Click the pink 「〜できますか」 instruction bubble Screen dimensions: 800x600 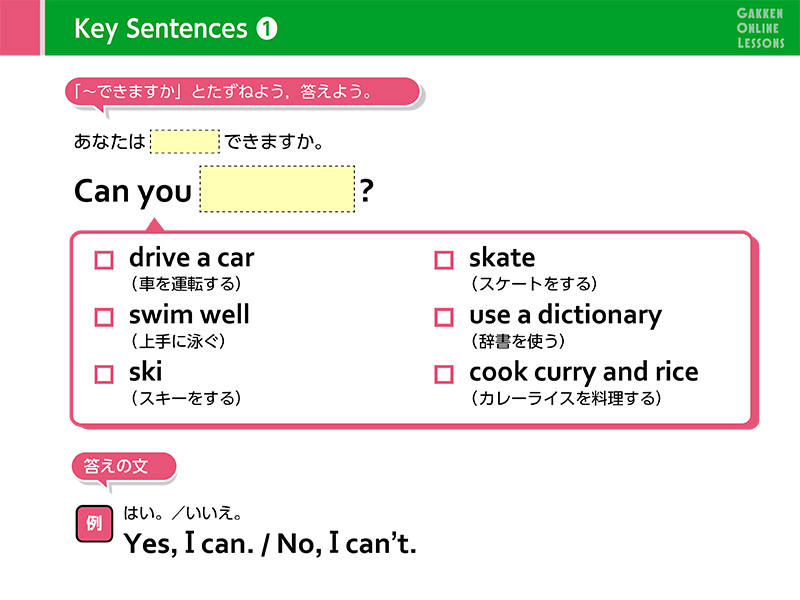click(242, 92)
